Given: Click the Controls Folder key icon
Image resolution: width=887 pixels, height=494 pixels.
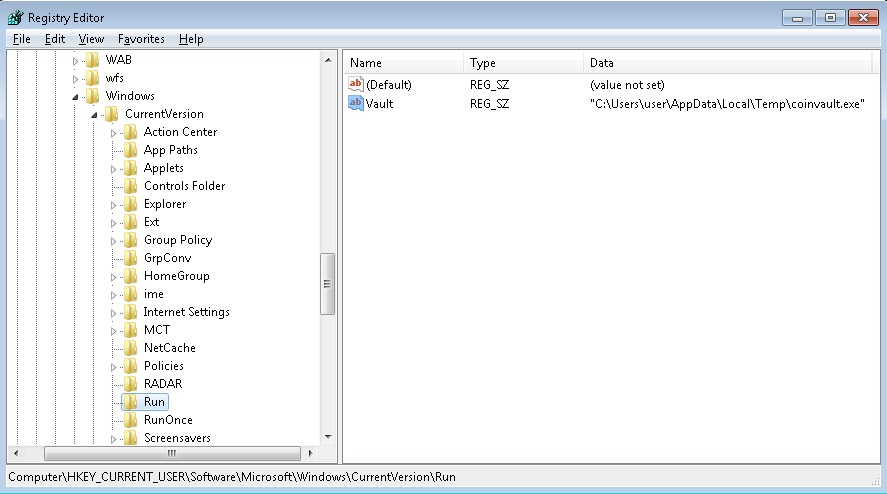Looking at the screenshot, I should [131, 186].
